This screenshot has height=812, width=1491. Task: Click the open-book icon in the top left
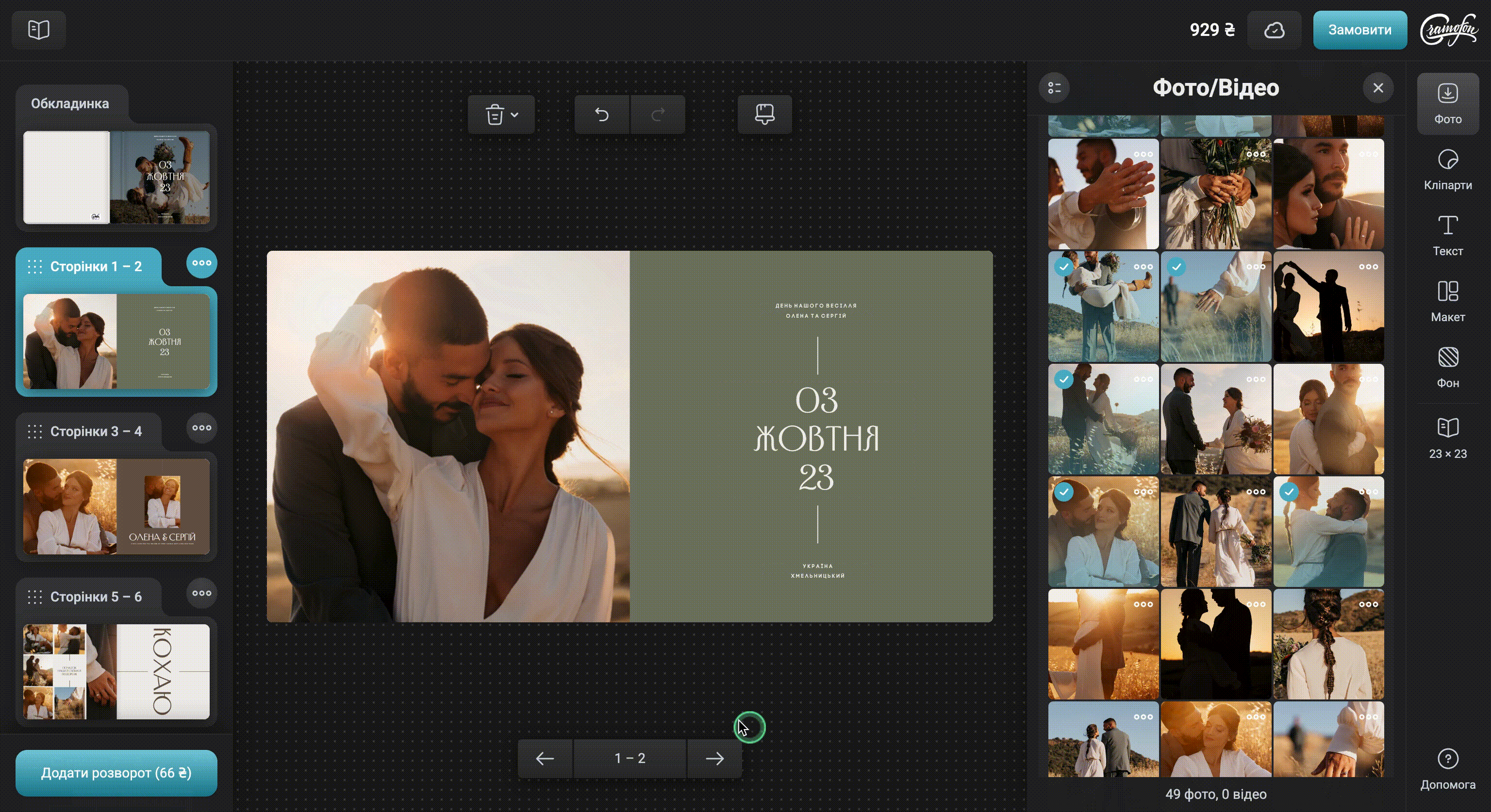39,30
